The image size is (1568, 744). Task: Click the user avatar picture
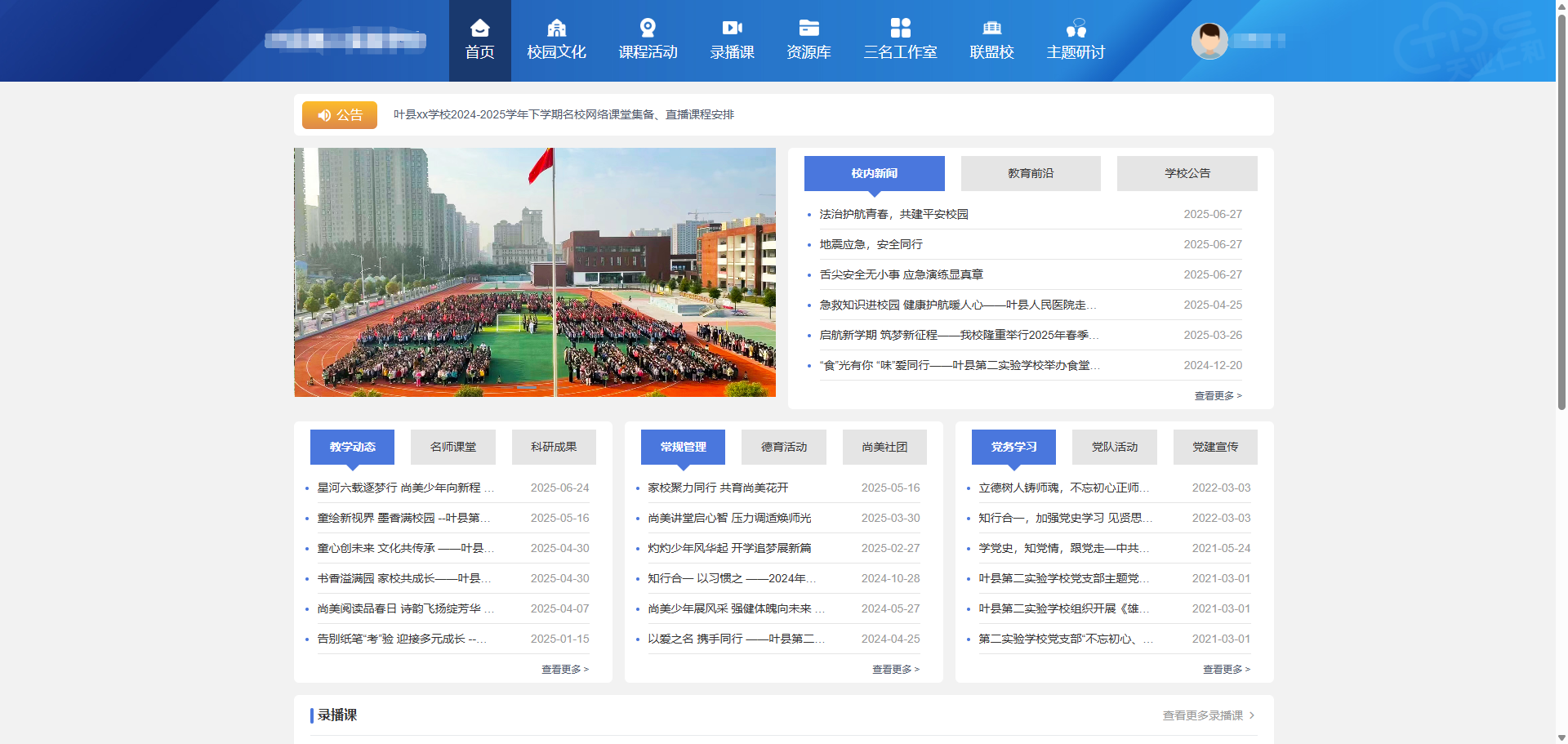(1209, 41)
